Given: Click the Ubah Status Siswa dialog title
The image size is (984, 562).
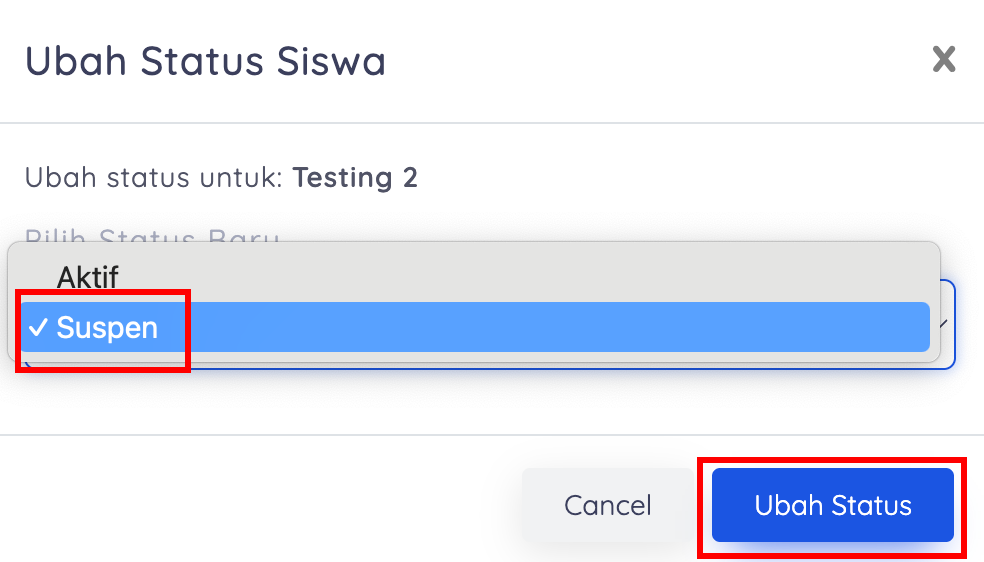Looking at the screenshot, I should [205, 61].
